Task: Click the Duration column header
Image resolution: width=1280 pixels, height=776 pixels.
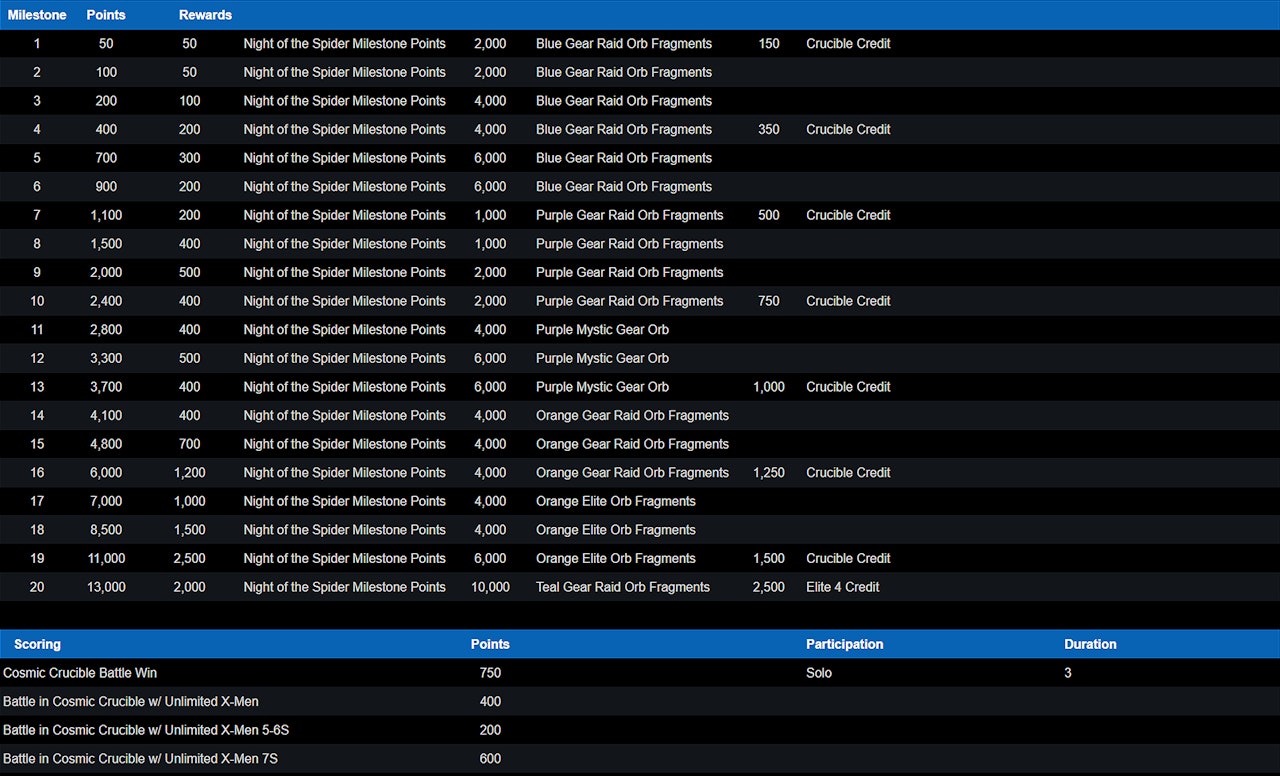Action: 1090,644
